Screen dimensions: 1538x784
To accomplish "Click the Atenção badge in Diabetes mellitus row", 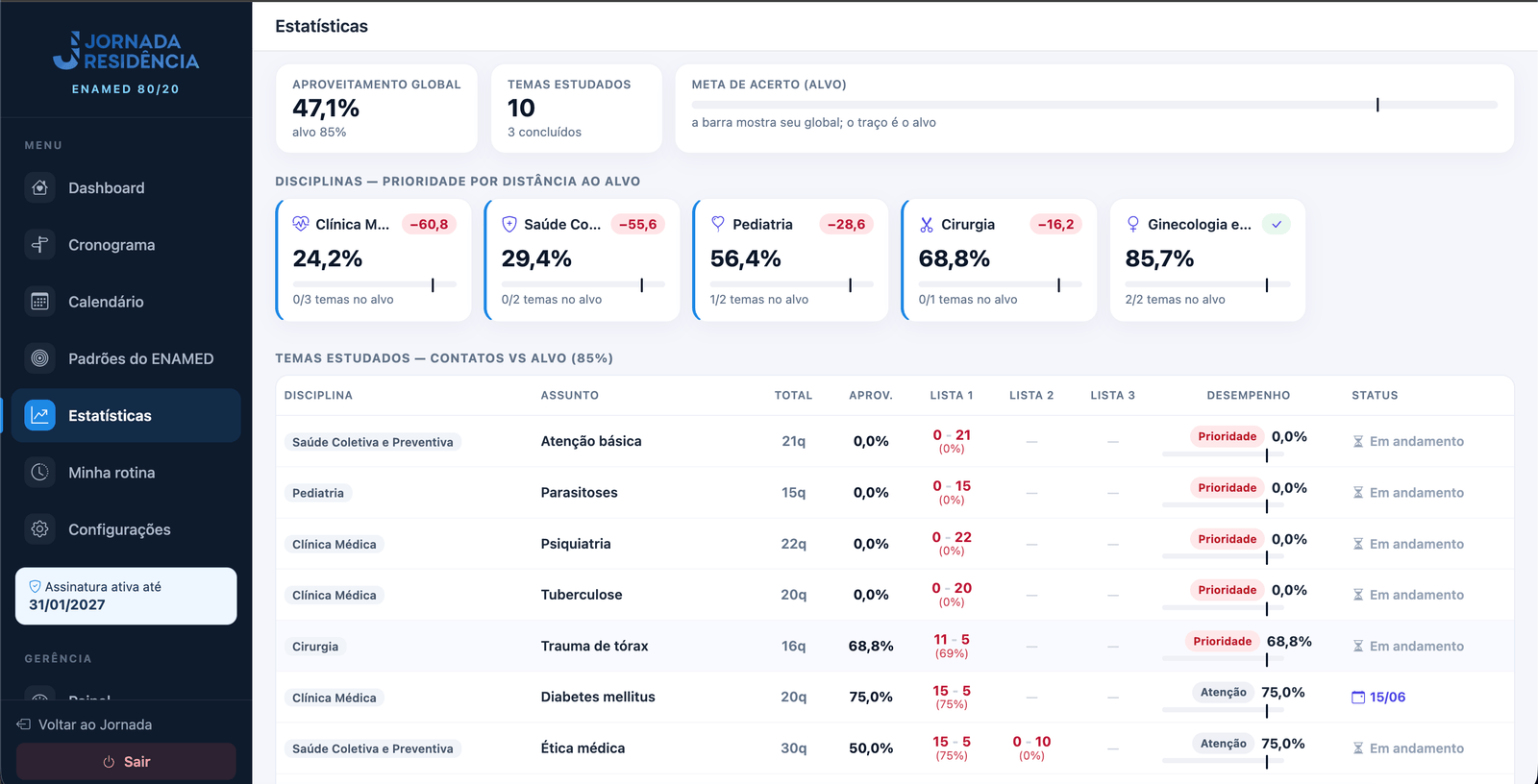I will tap(1223, 692).
